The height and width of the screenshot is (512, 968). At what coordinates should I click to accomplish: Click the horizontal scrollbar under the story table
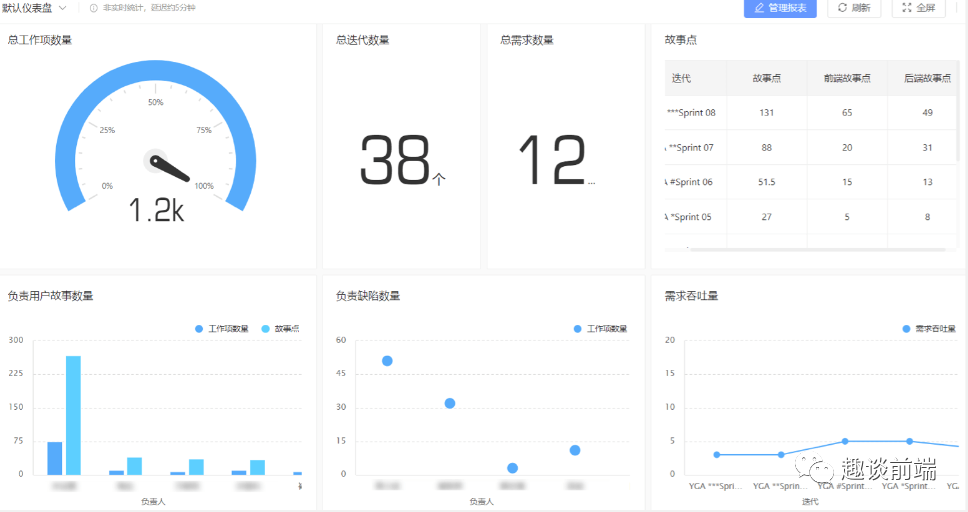point(815,248)
